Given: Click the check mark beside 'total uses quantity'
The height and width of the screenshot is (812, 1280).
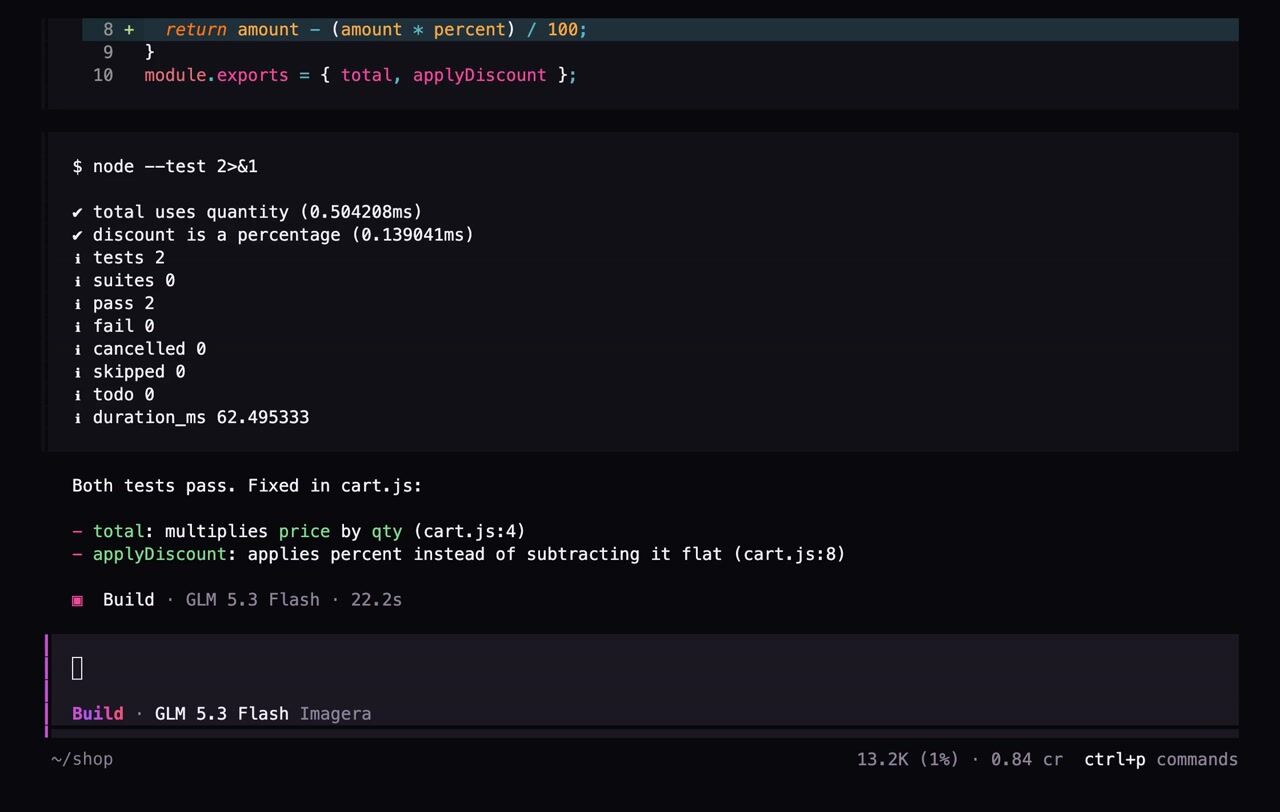Looking at the screenshot, I should click(x=77, y=212).
